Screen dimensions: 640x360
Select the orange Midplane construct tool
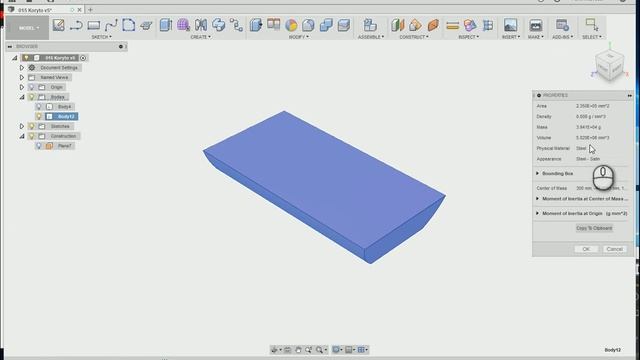(x=433, y=25)
